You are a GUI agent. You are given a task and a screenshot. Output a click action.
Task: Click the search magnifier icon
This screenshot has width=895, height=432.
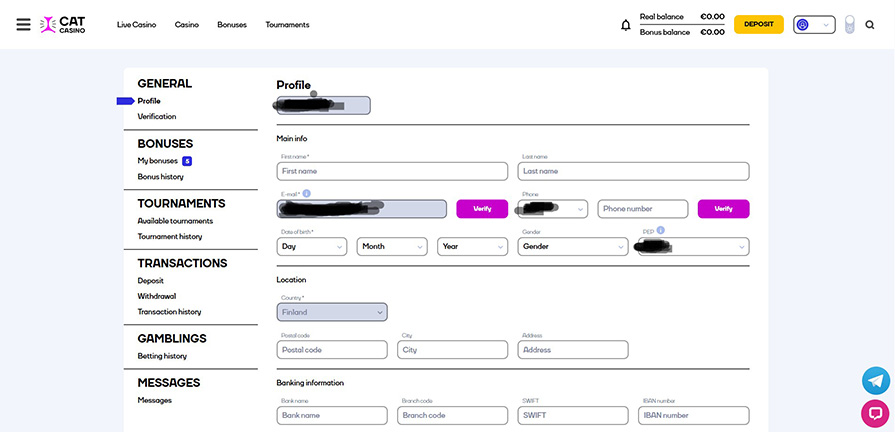tap(870, 24)
